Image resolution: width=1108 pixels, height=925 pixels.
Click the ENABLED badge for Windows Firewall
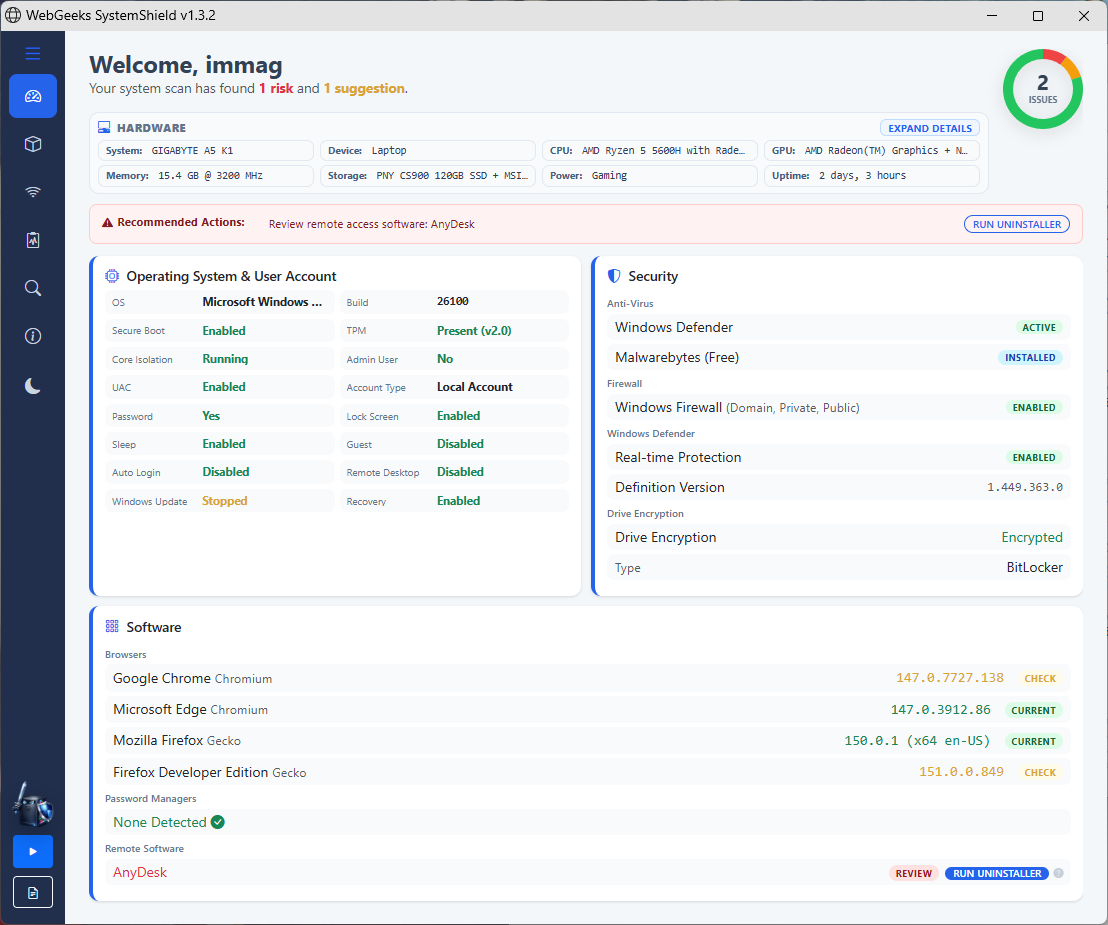tap(1034, 408)
